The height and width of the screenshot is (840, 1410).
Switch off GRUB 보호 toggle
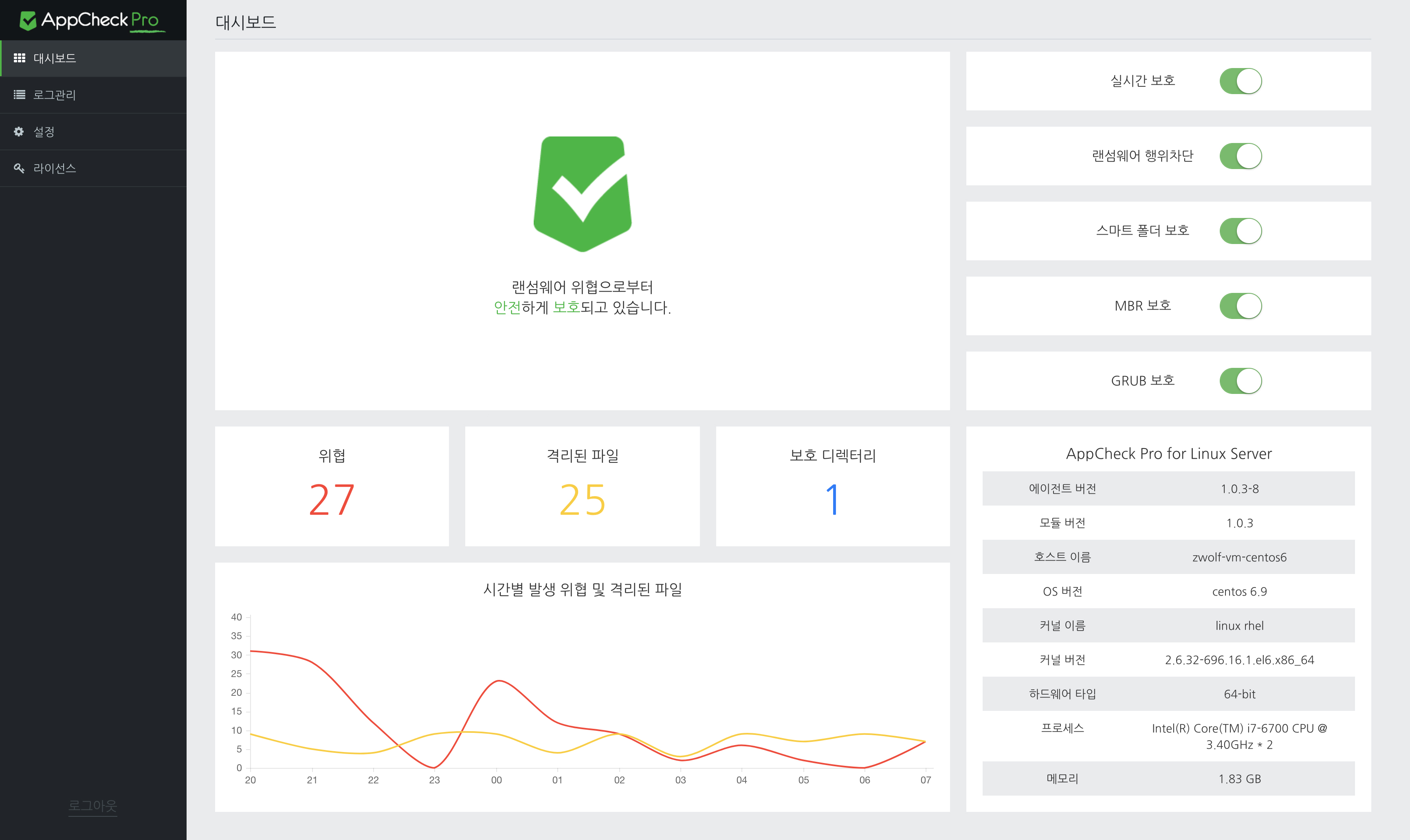[1240, 381]
